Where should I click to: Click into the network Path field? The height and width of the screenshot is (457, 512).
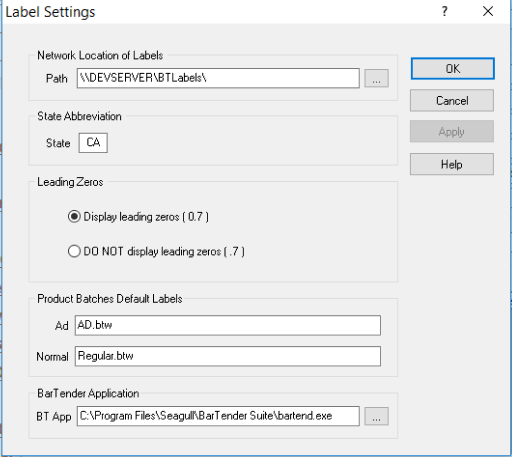pyautogui.click(x=218, y=78)
